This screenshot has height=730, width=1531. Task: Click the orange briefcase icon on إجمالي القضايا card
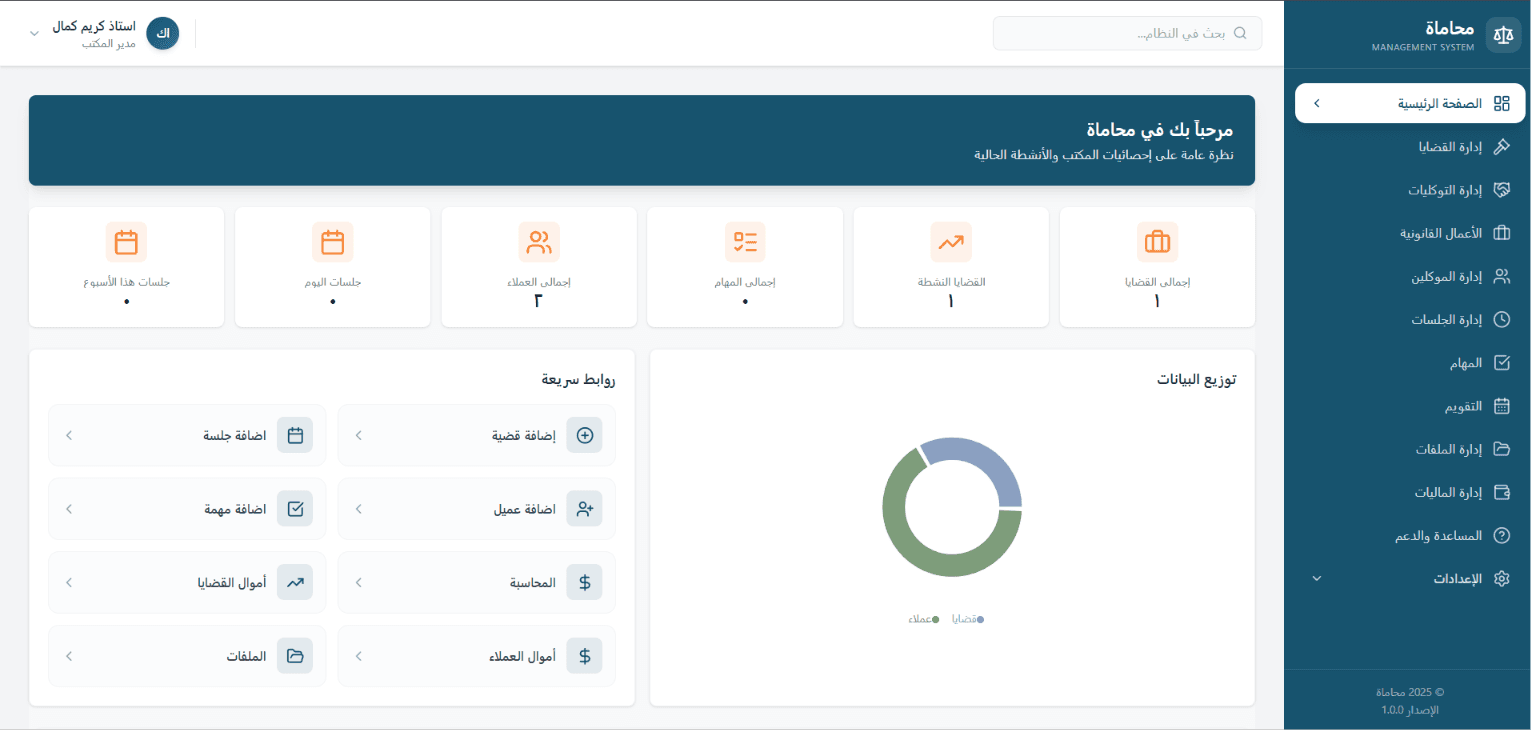tap(1157, 242)
